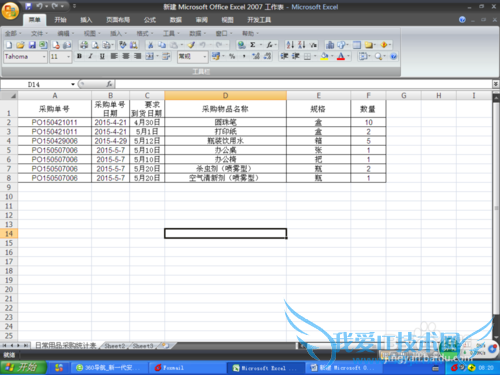Click inside the Name Box field
This screenshot has height=375, width=500.
[x=36, y=84]
